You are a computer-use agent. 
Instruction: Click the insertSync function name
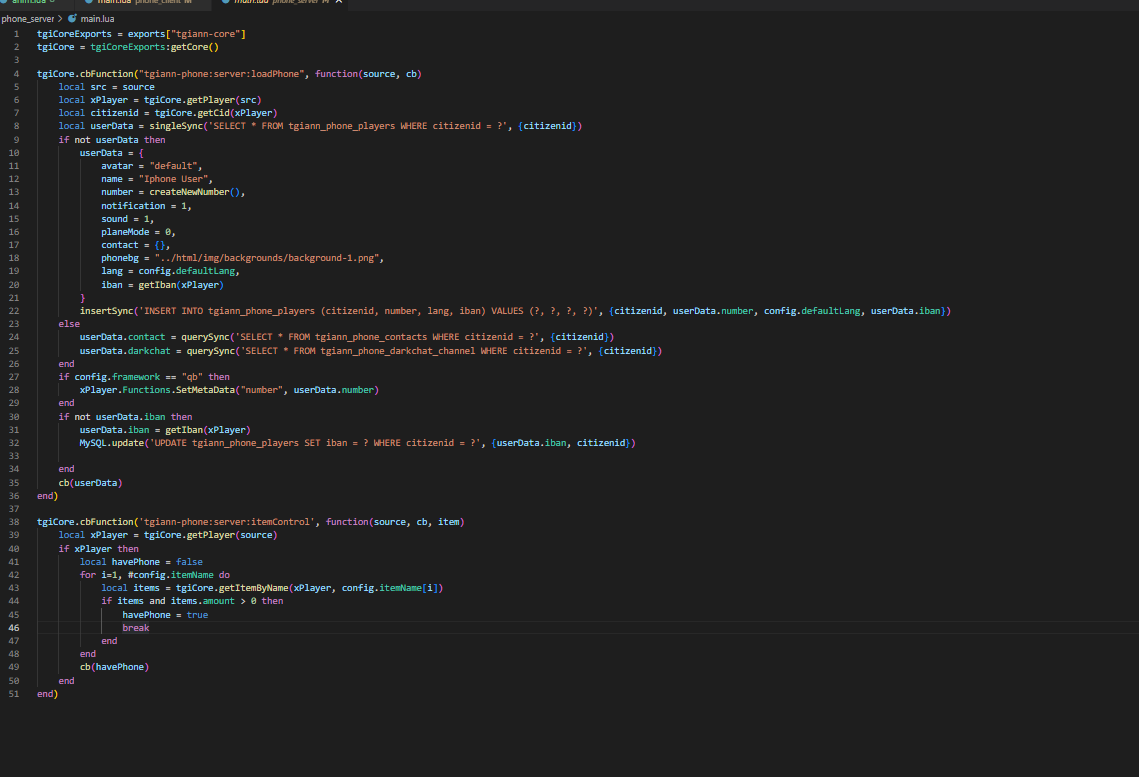click(x=106, y=312)
